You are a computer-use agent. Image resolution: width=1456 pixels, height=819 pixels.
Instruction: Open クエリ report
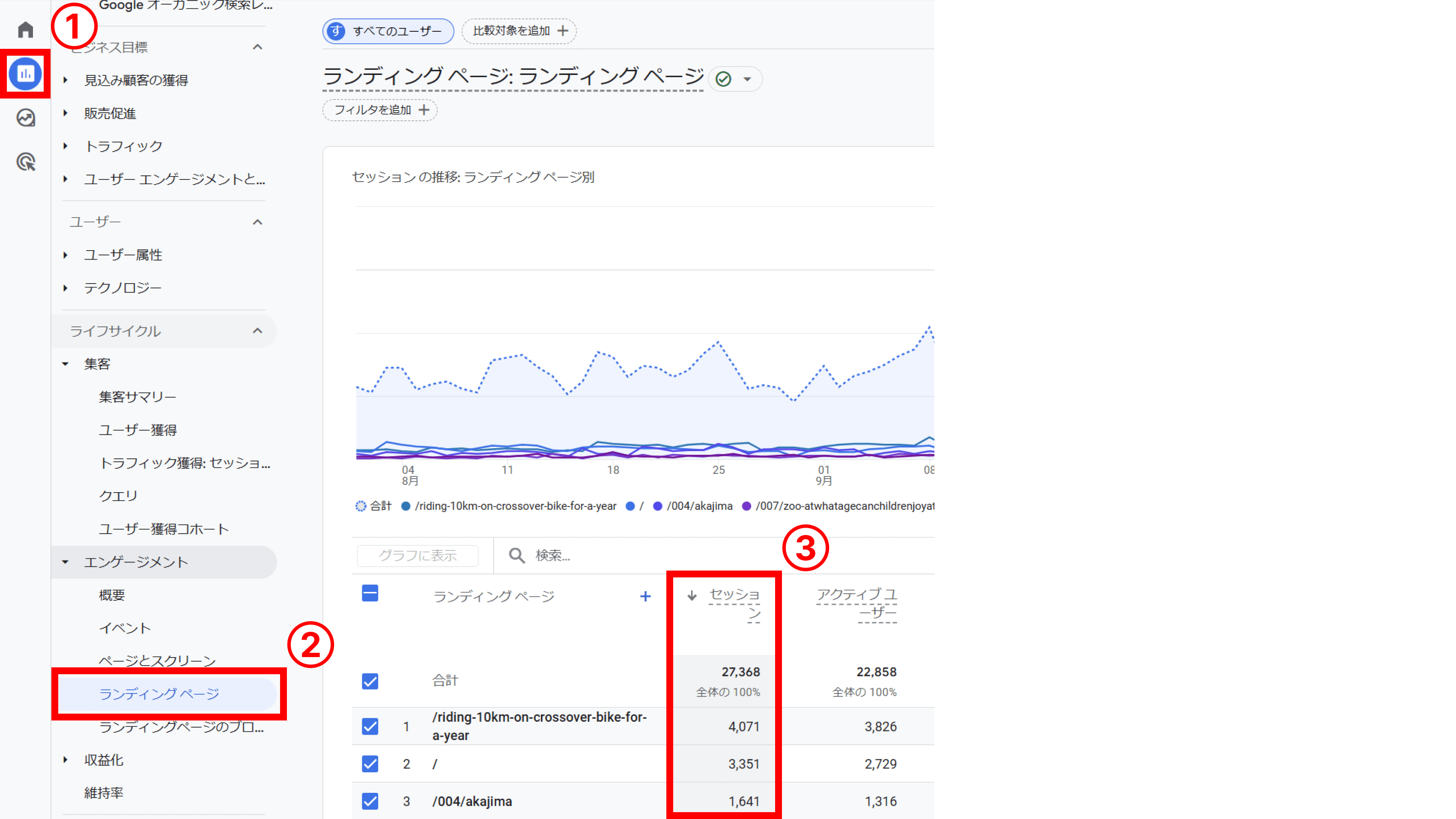click(118, 496)
